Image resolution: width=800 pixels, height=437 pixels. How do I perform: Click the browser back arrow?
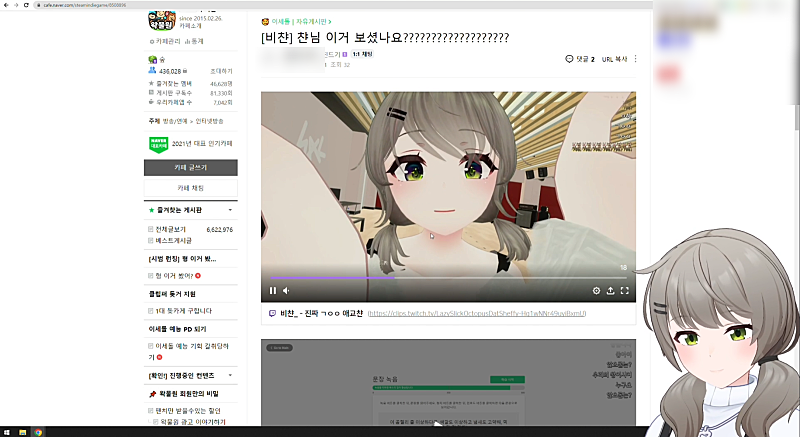[x=6, y=5]
